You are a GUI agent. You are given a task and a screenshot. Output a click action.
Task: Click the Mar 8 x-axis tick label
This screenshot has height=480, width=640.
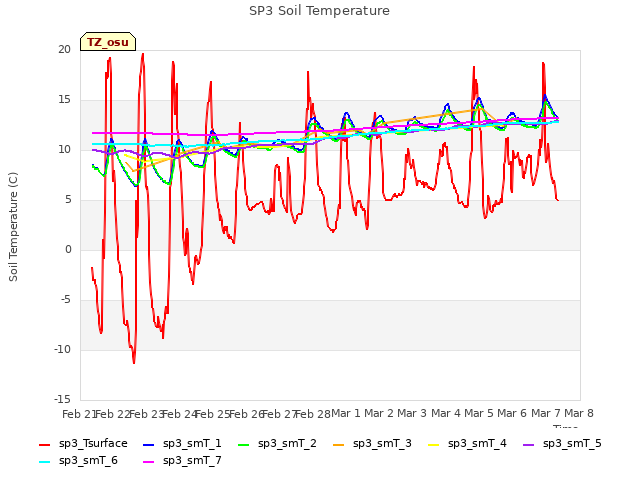point(579,413)
